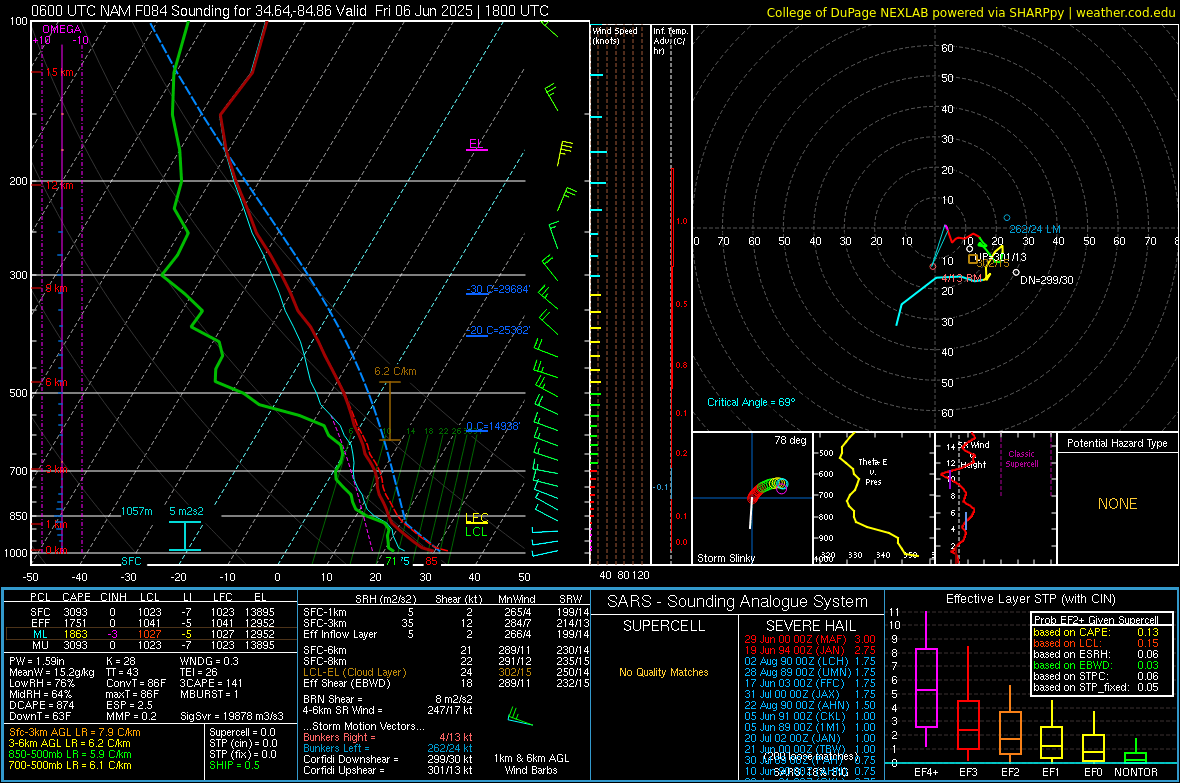Click the SUPERCELL column heading in SARS
This screenshot has height=783, width=1180.
(664, 626)
